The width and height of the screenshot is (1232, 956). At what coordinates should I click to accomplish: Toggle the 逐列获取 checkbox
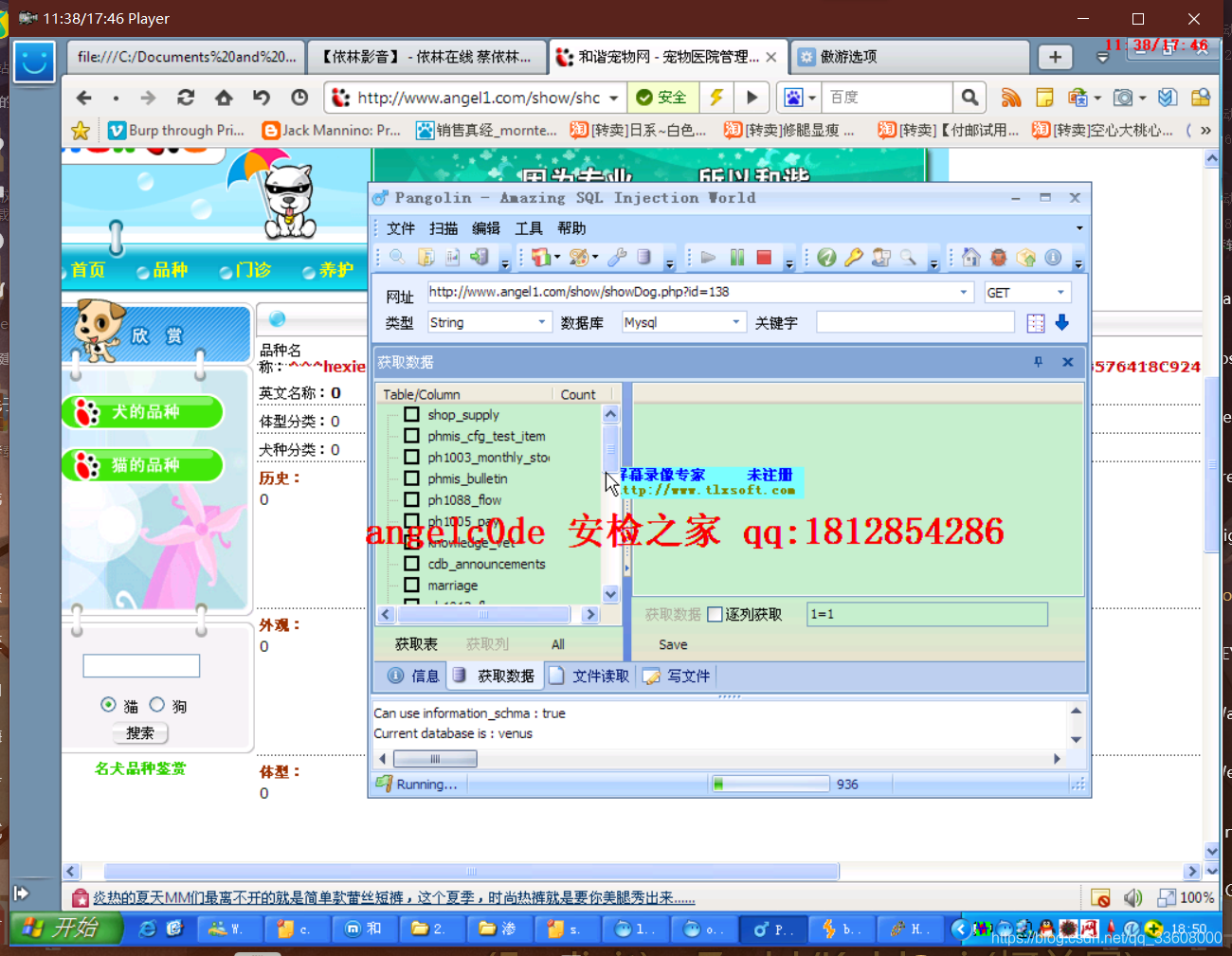(716, 614)
